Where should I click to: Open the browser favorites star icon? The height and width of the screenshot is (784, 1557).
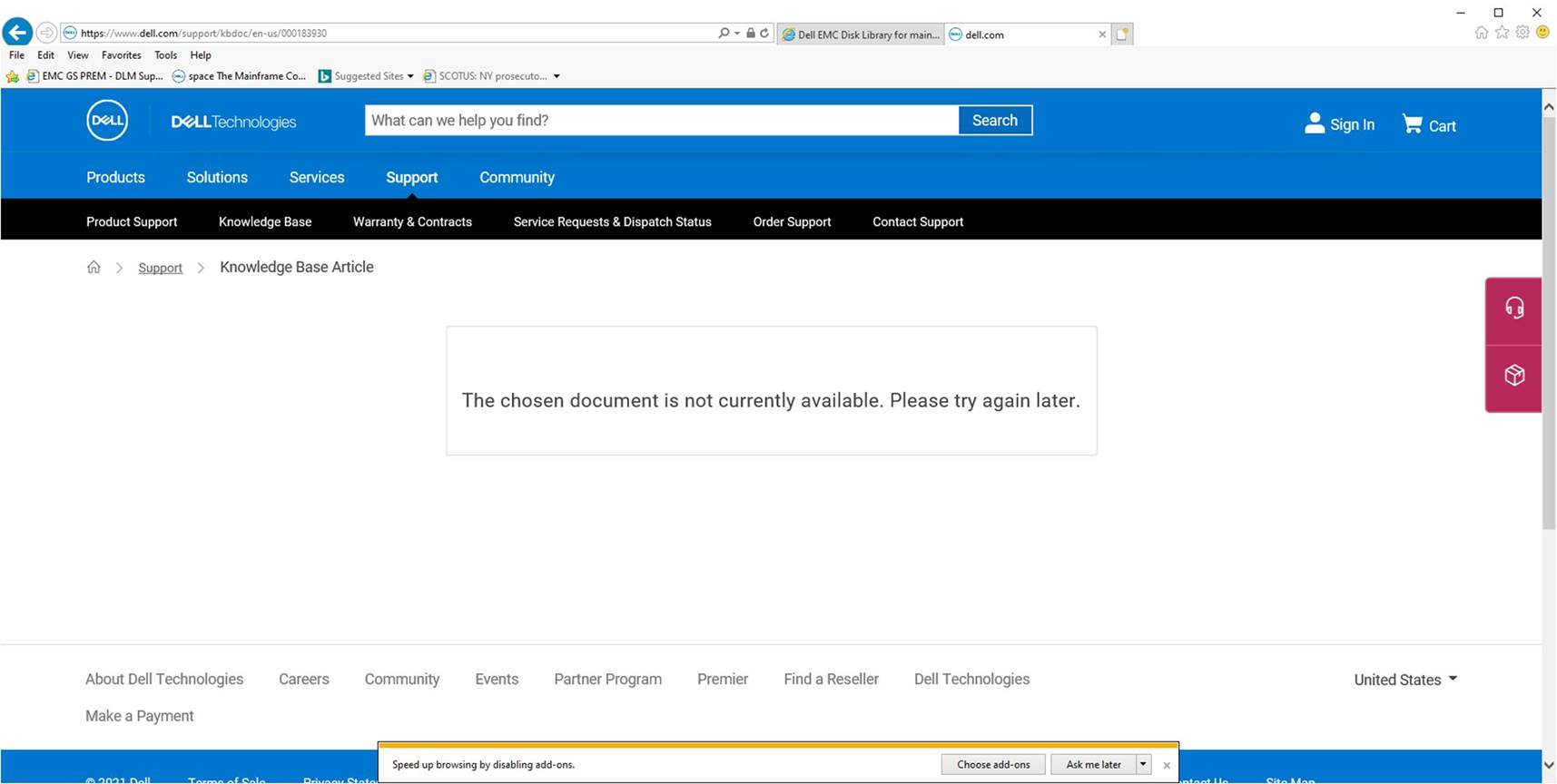[x=1502, y=33]
